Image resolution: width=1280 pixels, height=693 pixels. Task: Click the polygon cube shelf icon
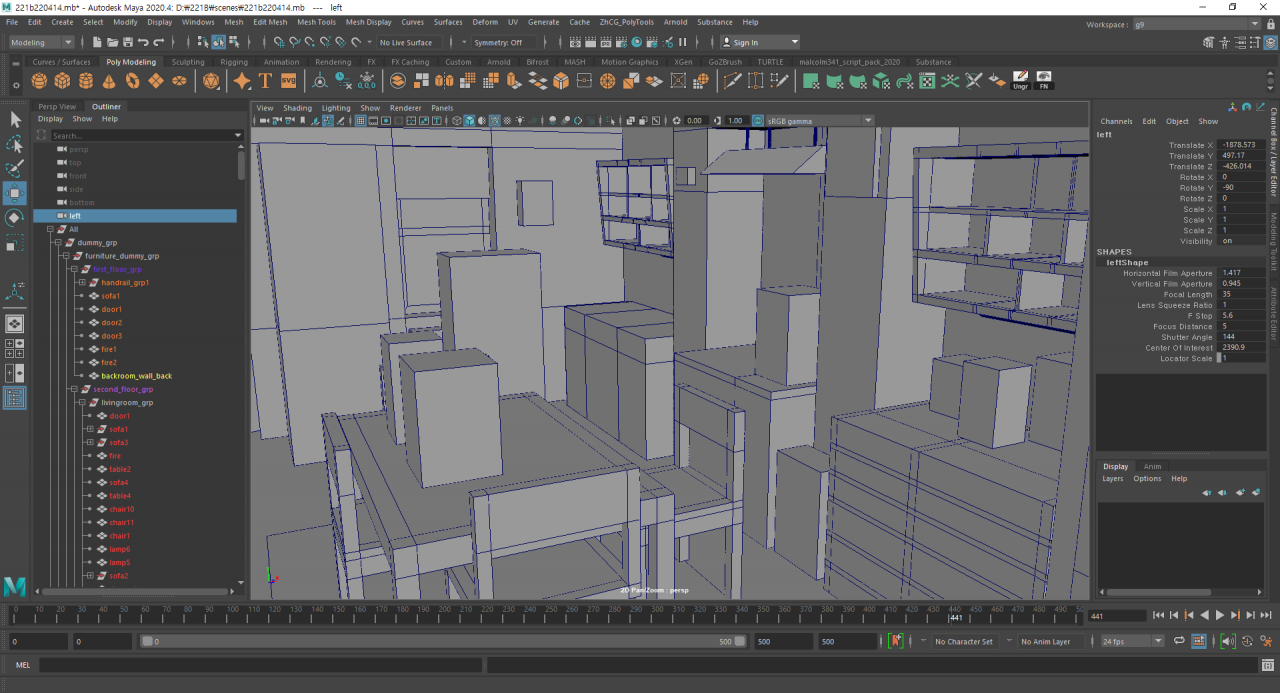point(63,81)
